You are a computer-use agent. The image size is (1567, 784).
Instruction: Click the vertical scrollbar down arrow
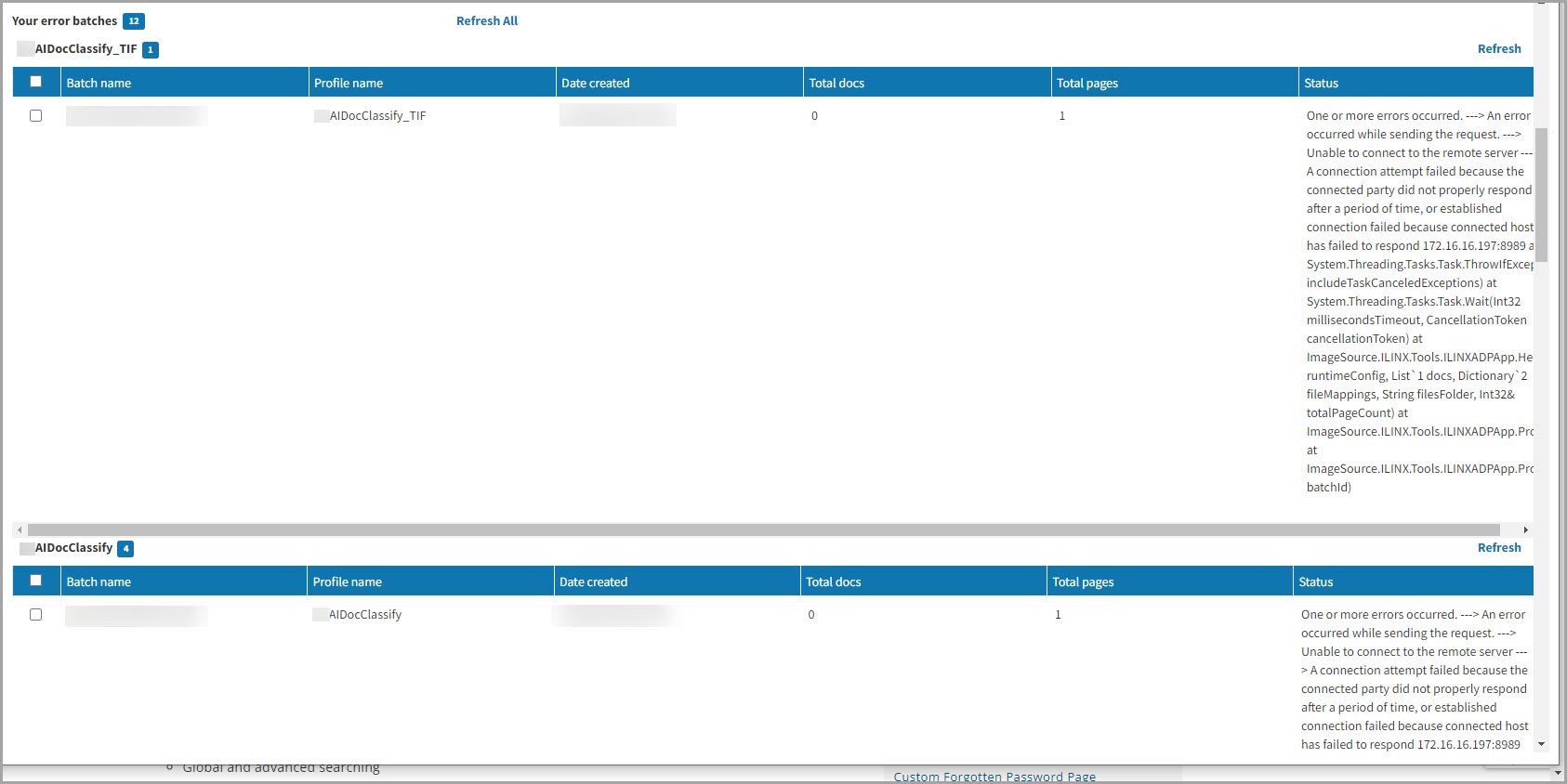(1541, 744)
